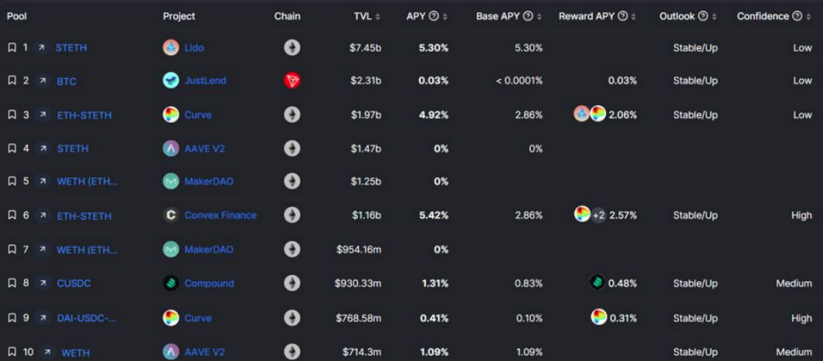Sort by Reward APY column arrows

point(633,16)
